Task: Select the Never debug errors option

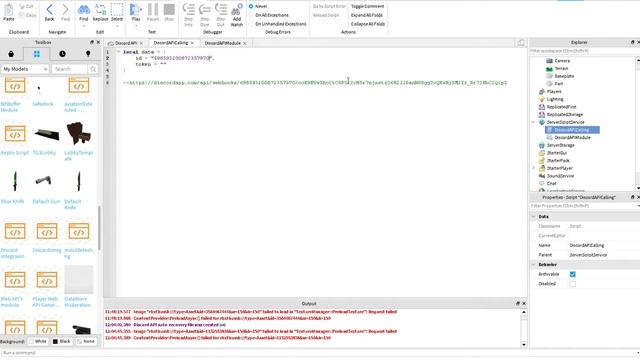Action: pyautogui.click(x=251, y=6)
